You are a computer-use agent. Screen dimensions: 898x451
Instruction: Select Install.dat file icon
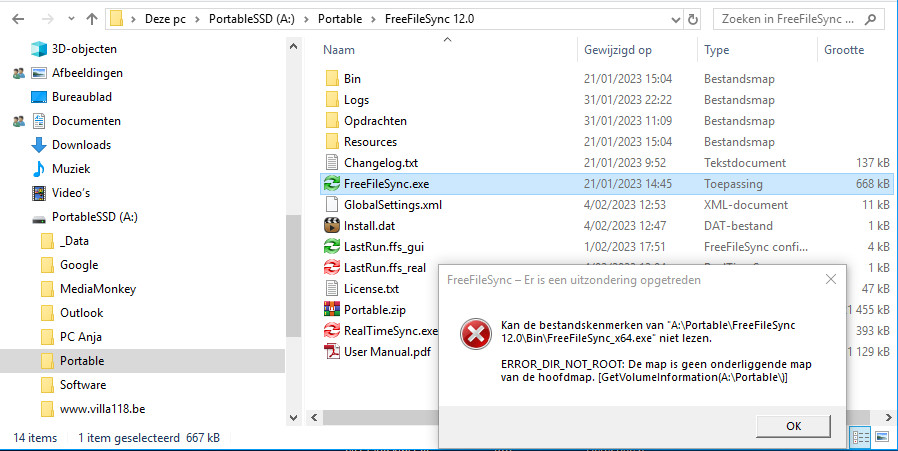332,226
